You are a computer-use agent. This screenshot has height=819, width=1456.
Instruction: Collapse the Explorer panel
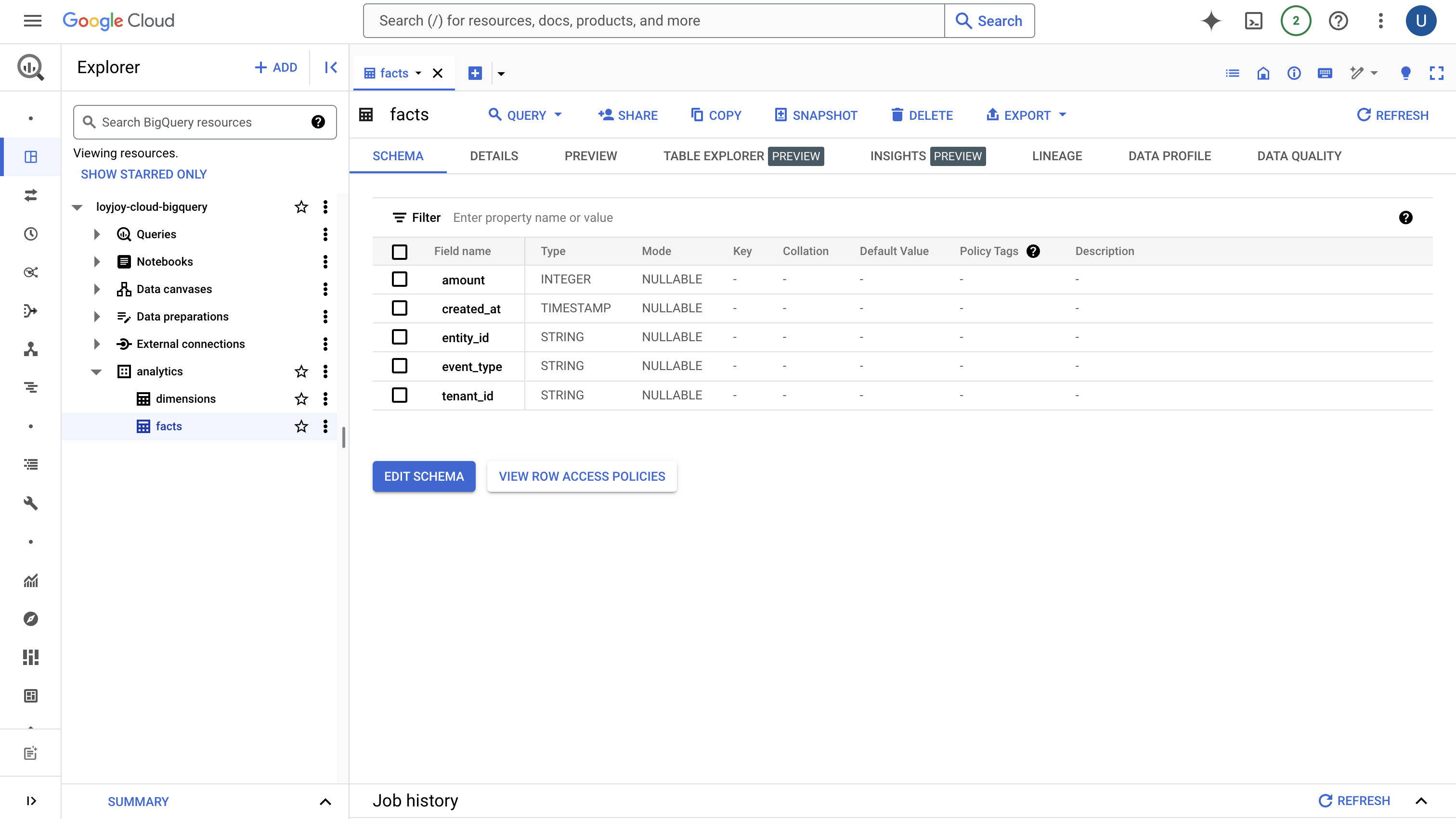click(x=331, y=68)
